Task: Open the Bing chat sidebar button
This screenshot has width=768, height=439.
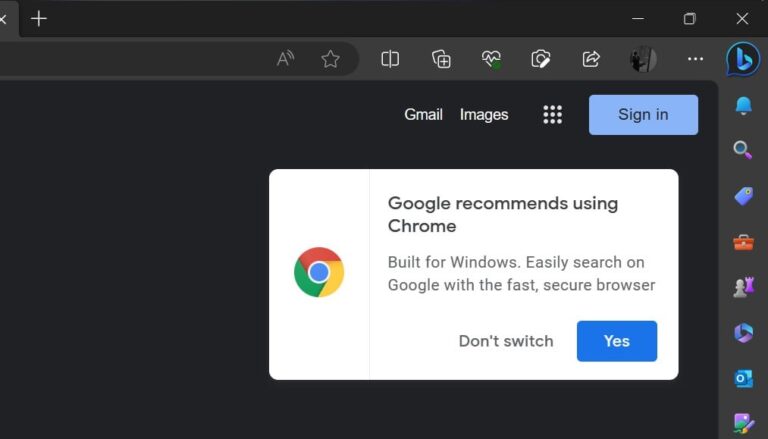Action: click(743, 59)
